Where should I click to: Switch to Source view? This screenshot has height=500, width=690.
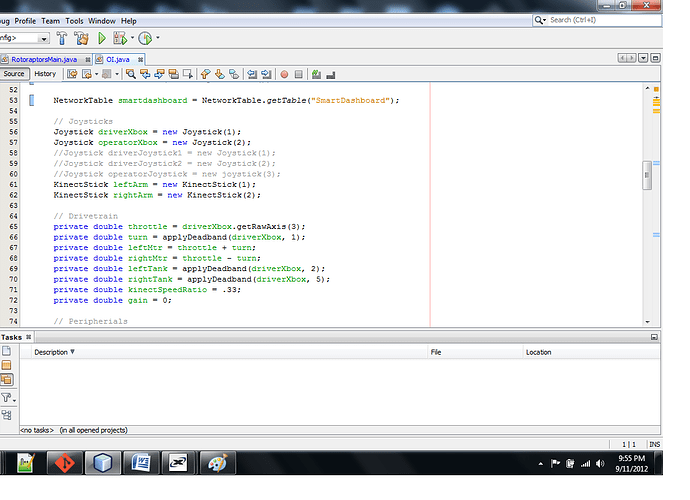point(14,74)
